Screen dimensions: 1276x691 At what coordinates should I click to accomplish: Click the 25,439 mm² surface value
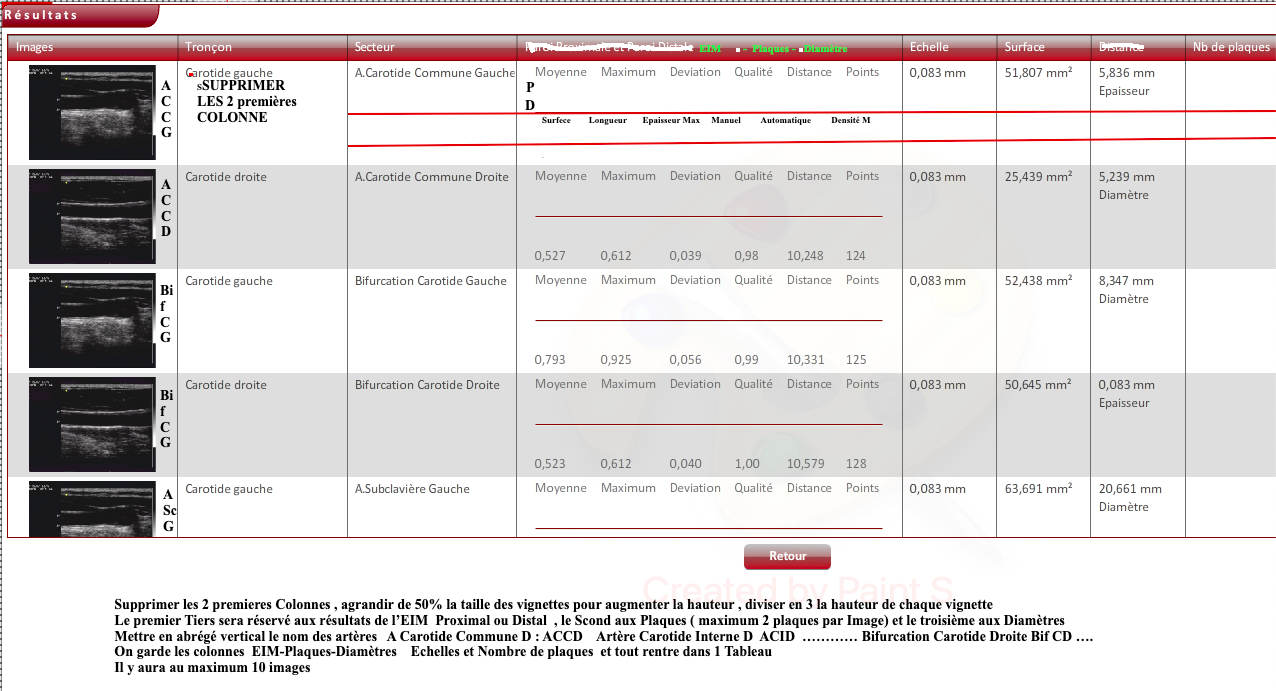click(x=1038, y=177)
